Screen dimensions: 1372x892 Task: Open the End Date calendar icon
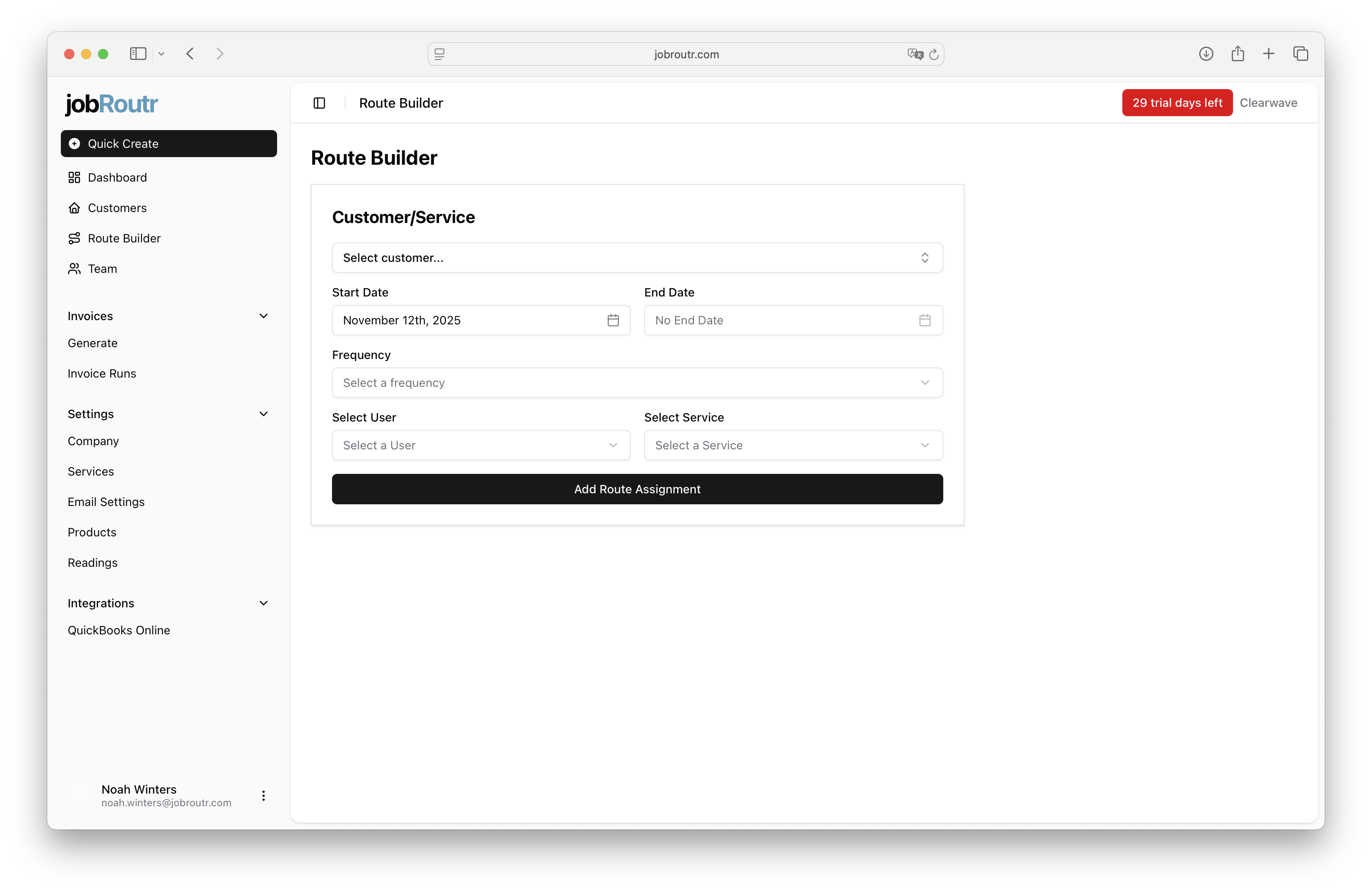coord(925,321)
